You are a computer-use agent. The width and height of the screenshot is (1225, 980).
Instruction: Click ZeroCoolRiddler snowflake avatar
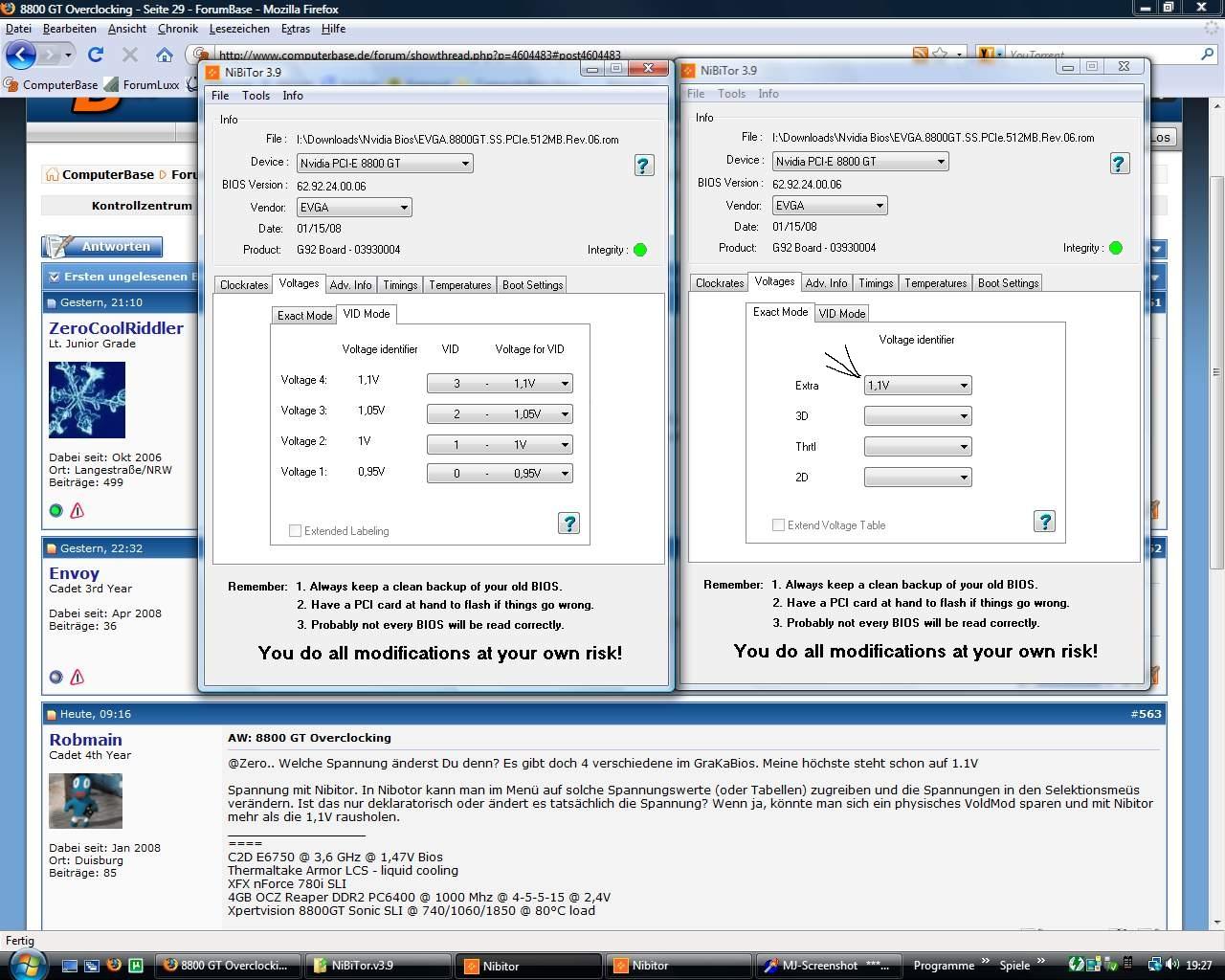point(87,400)
